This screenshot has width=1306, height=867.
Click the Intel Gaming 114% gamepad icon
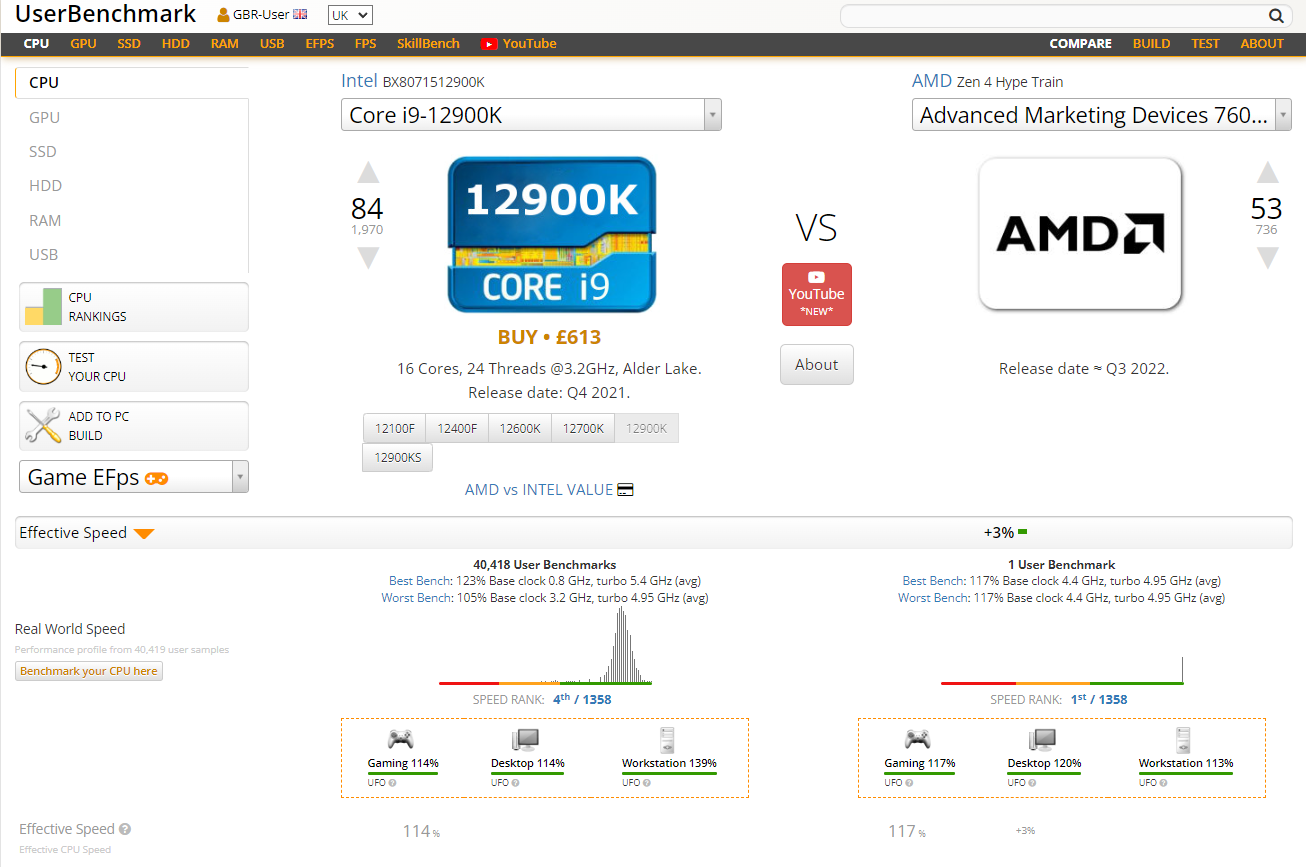pyautogui.click(x=401, y=740)
